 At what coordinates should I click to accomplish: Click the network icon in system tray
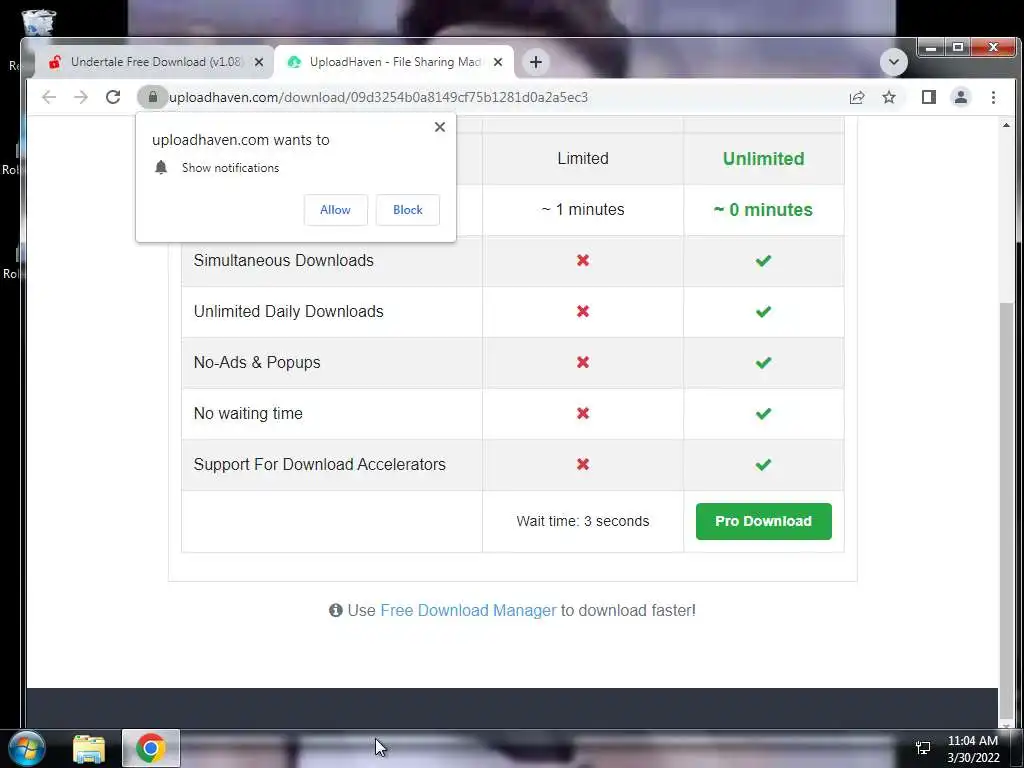tap(923, 748)
